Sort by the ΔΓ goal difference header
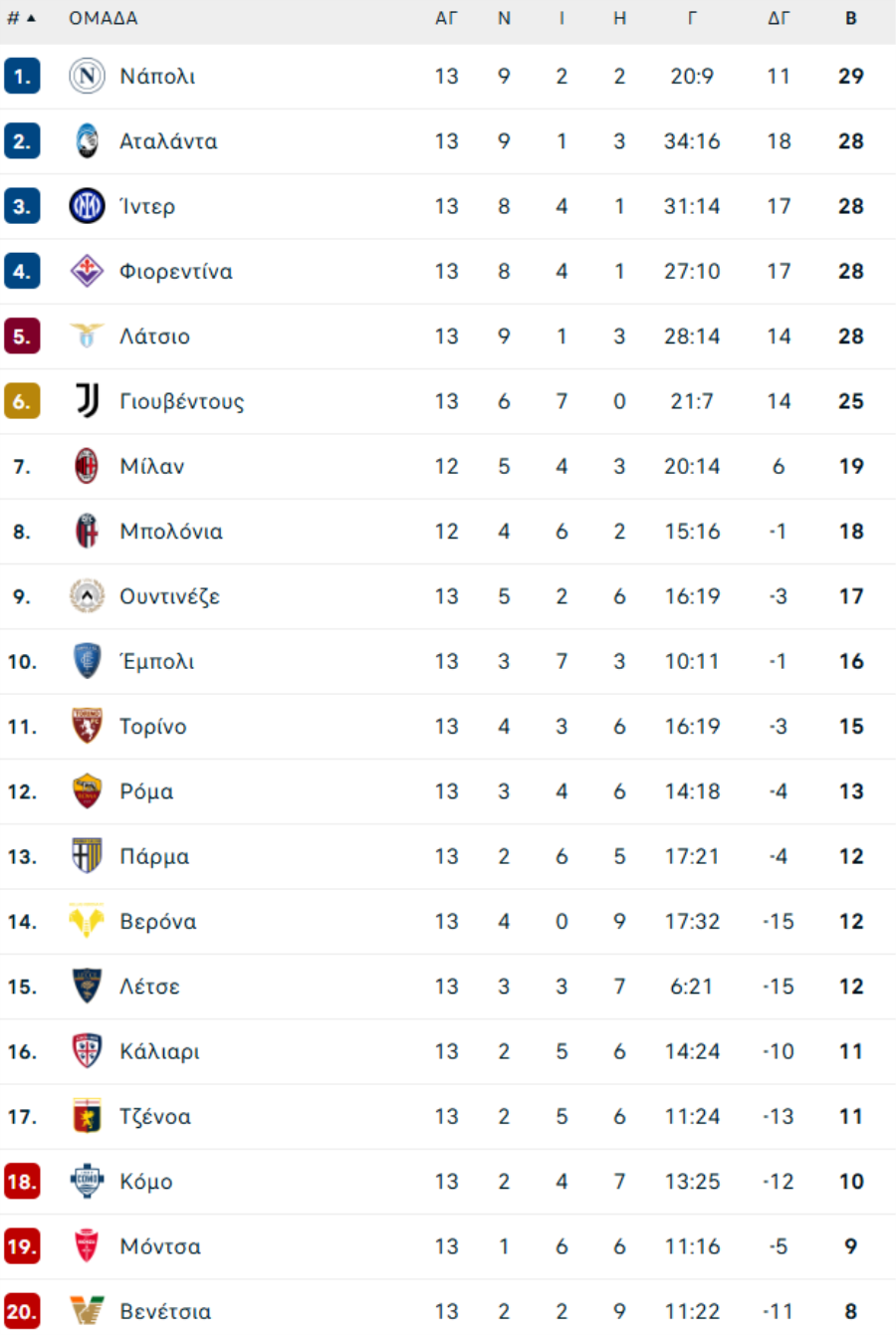896x1335 pixels. [x=779, y=19]
